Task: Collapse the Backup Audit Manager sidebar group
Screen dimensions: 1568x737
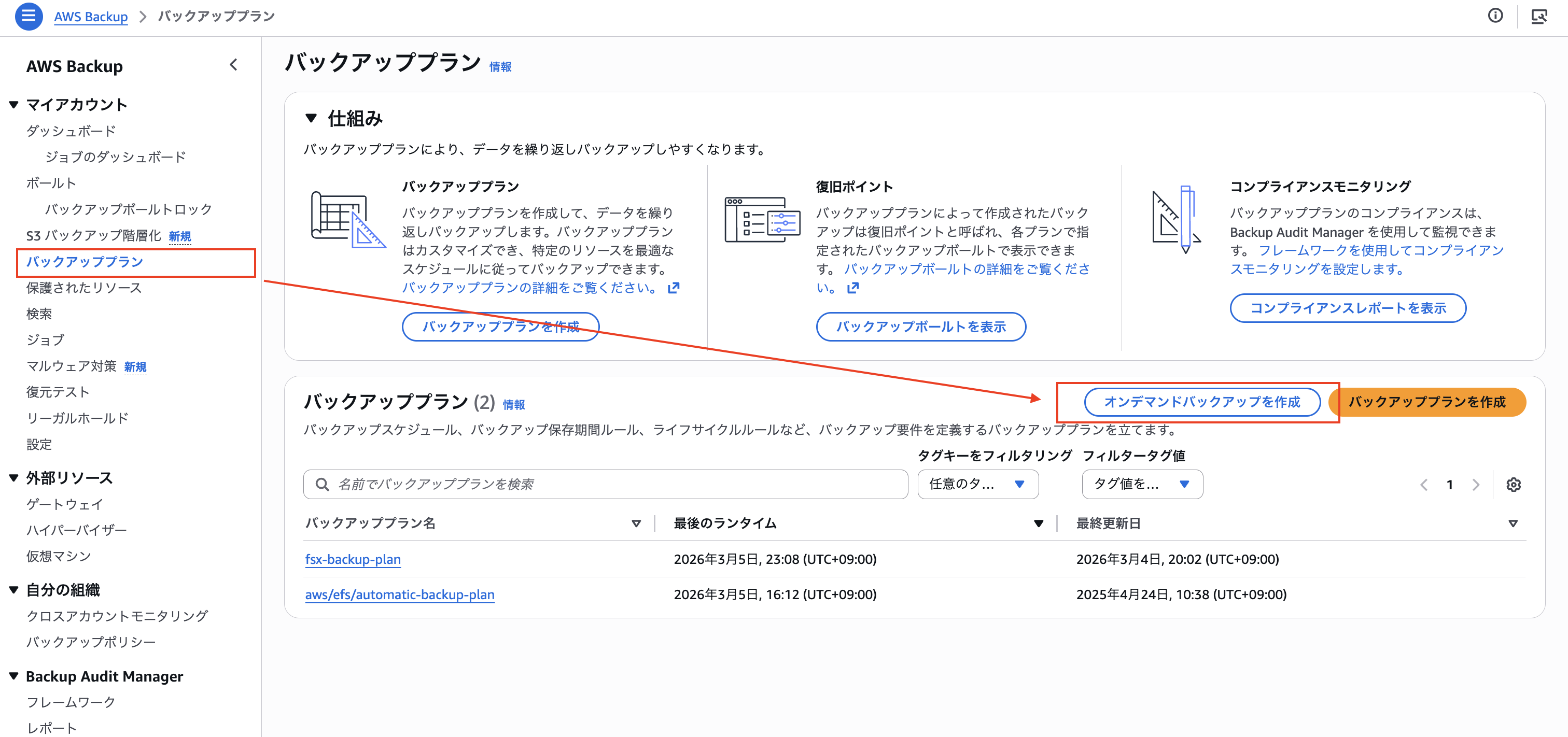Action: (14, 676)
